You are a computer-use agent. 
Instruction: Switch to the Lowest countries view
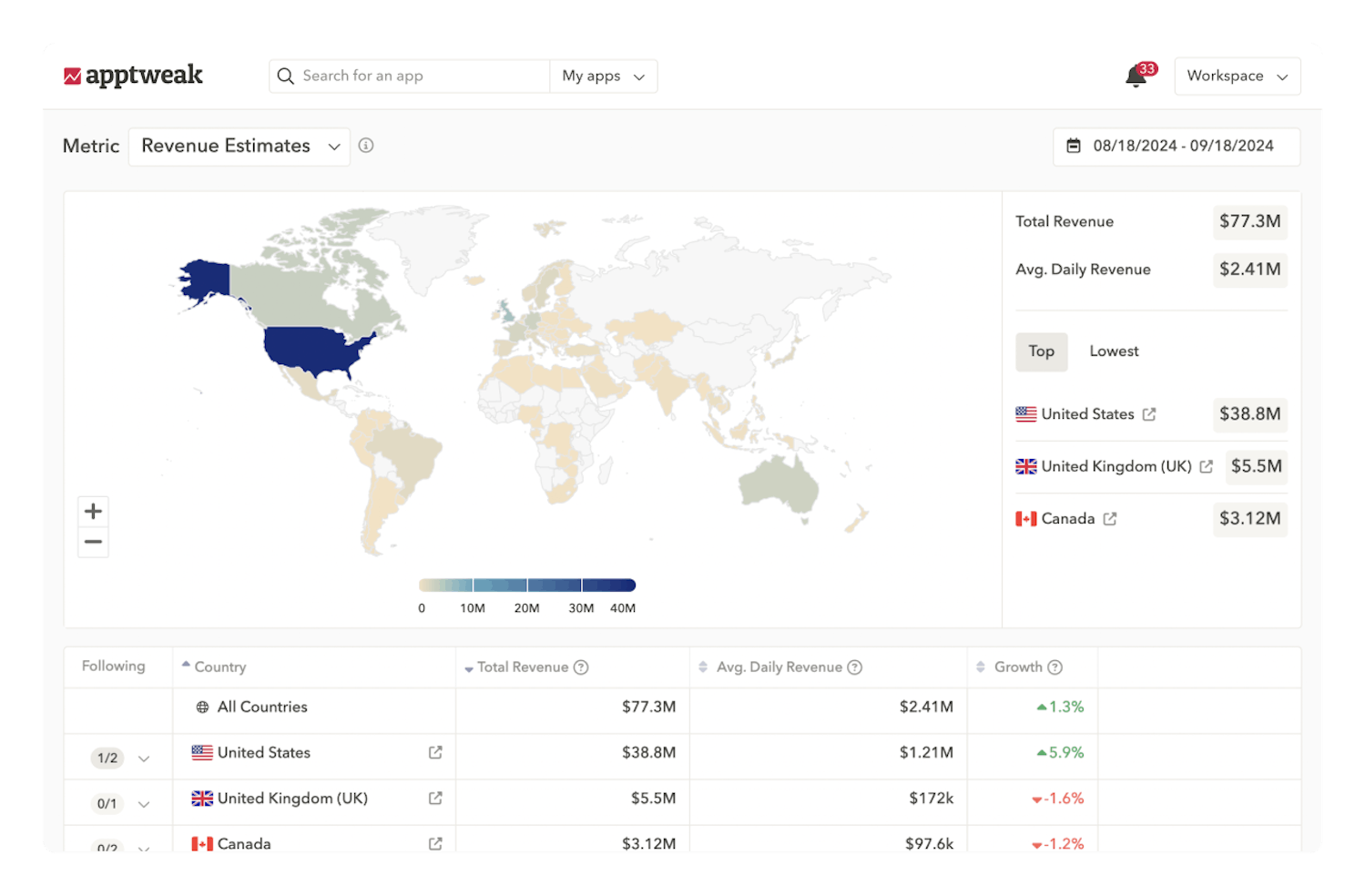pos(1113,351)
